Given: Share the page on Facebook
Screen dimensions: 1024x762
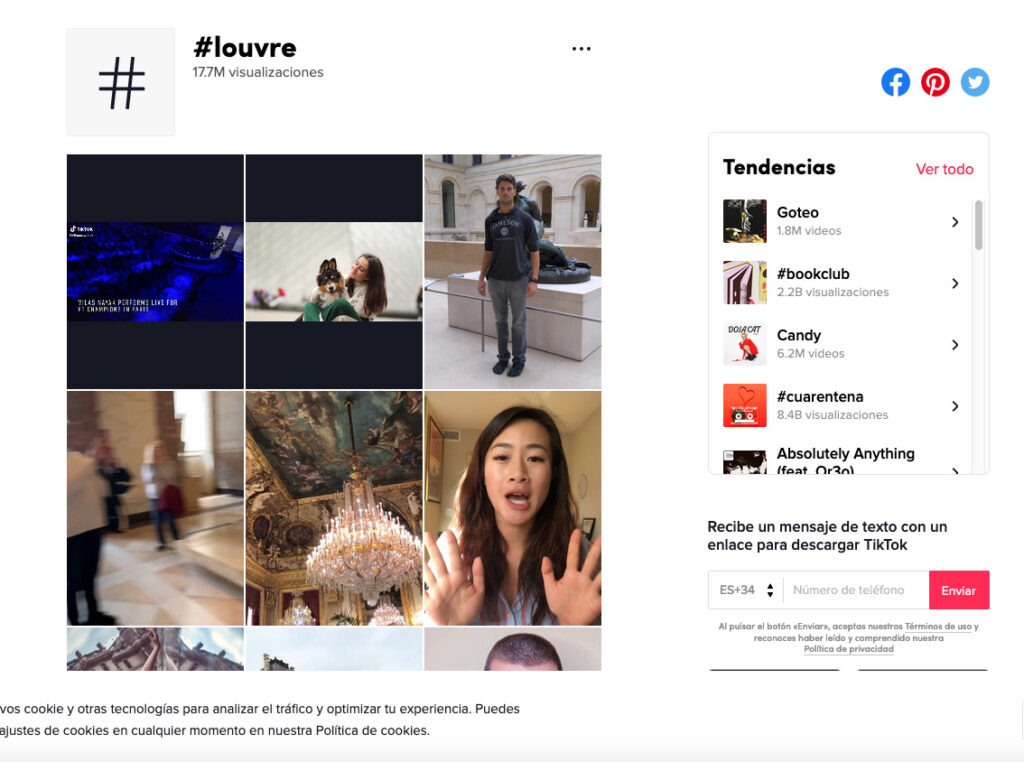Looking at the screenshot, I should [895, 82].
